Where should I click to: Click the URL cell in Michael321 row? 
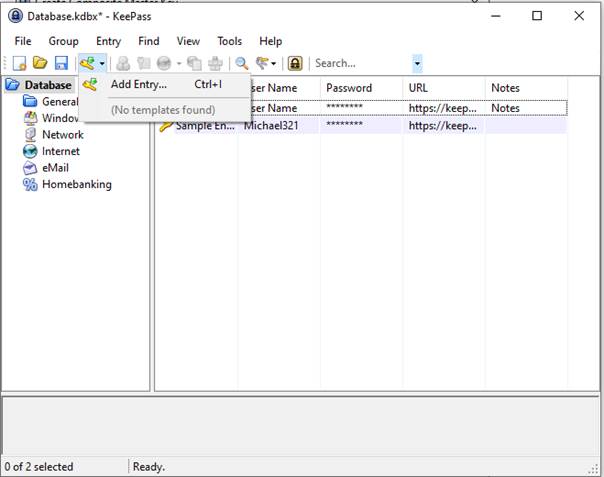443,126
